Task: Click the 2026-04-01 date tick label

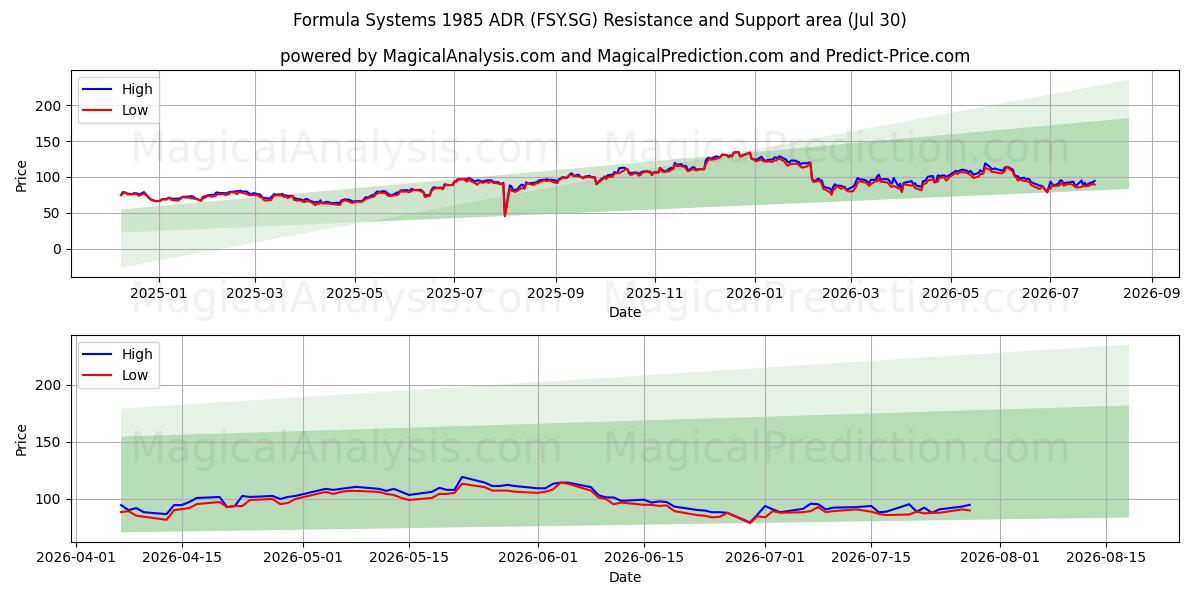Action: (76, 557)
